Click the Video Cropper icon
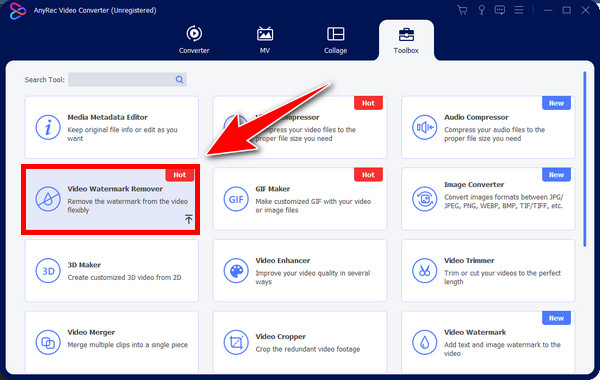 [236, 342]
